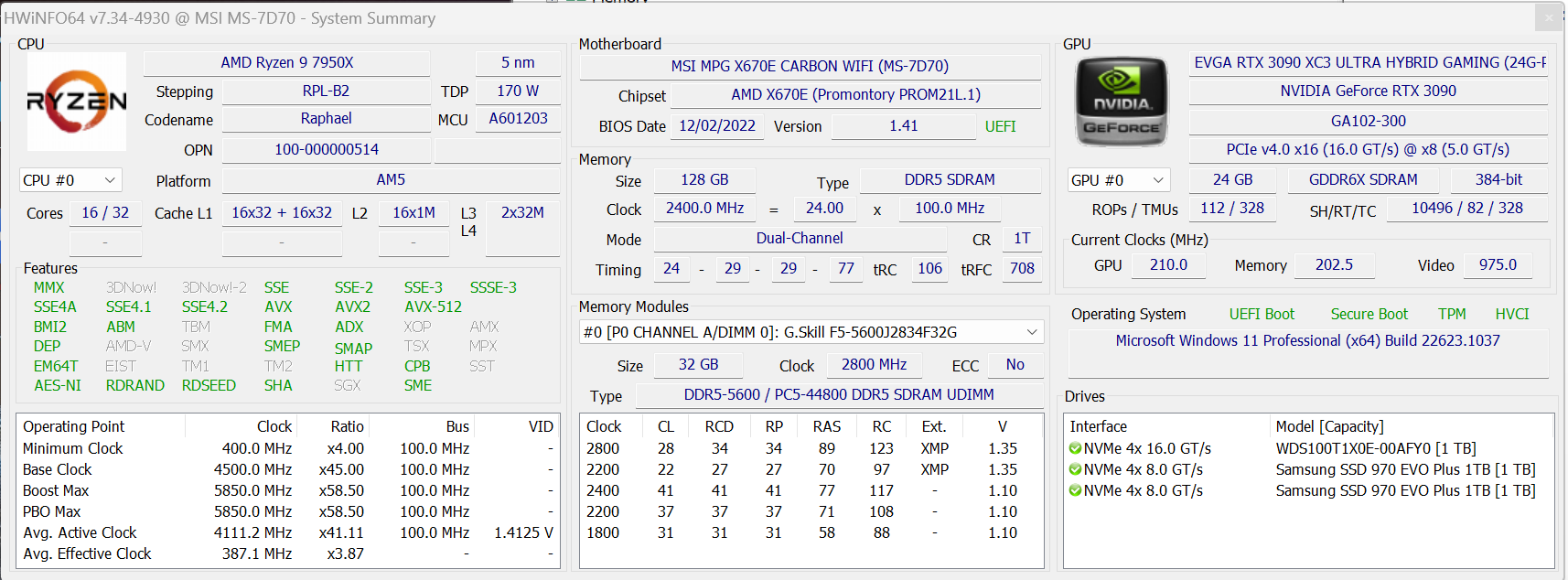Click the AMD X670E chipset field

855,95
